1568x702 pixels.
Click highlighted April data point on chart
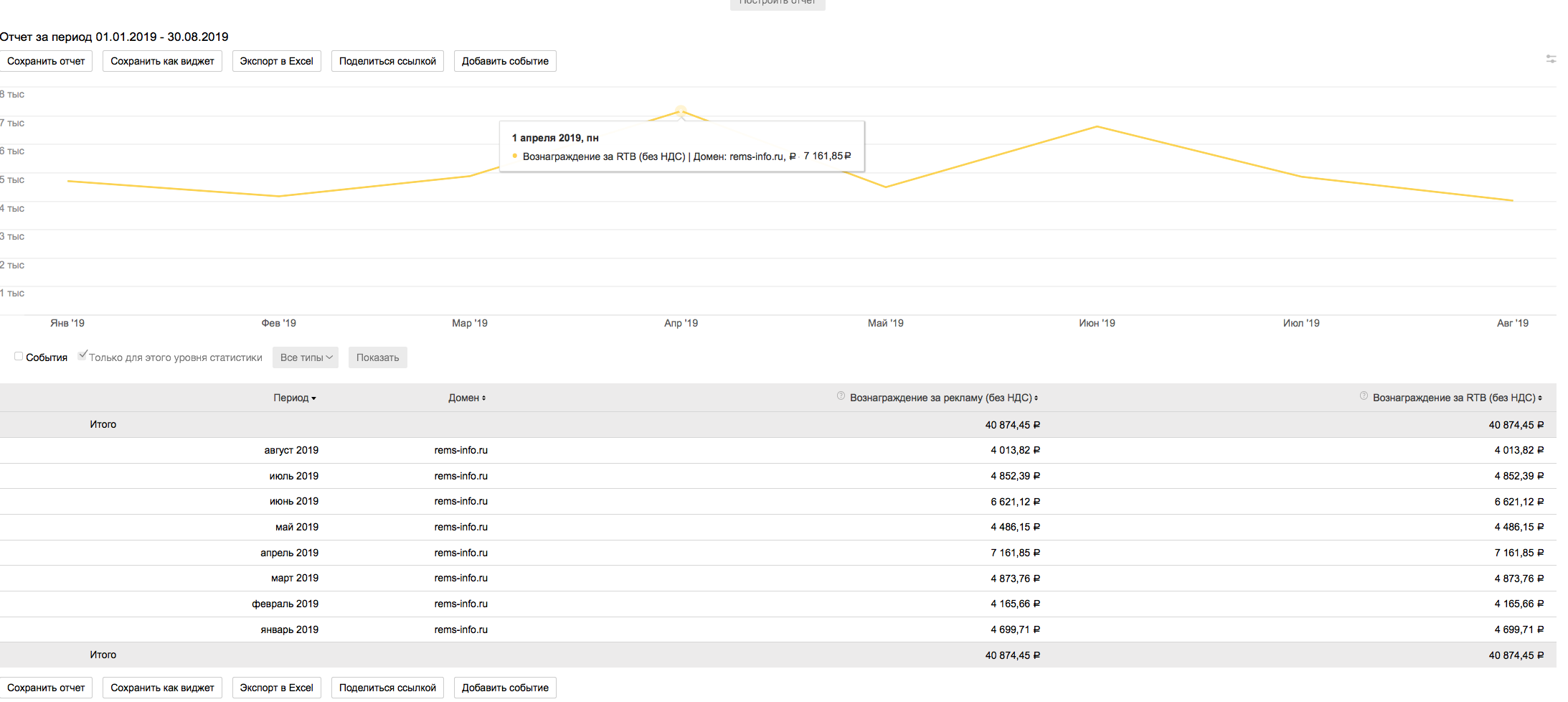(x=681, y=111)
